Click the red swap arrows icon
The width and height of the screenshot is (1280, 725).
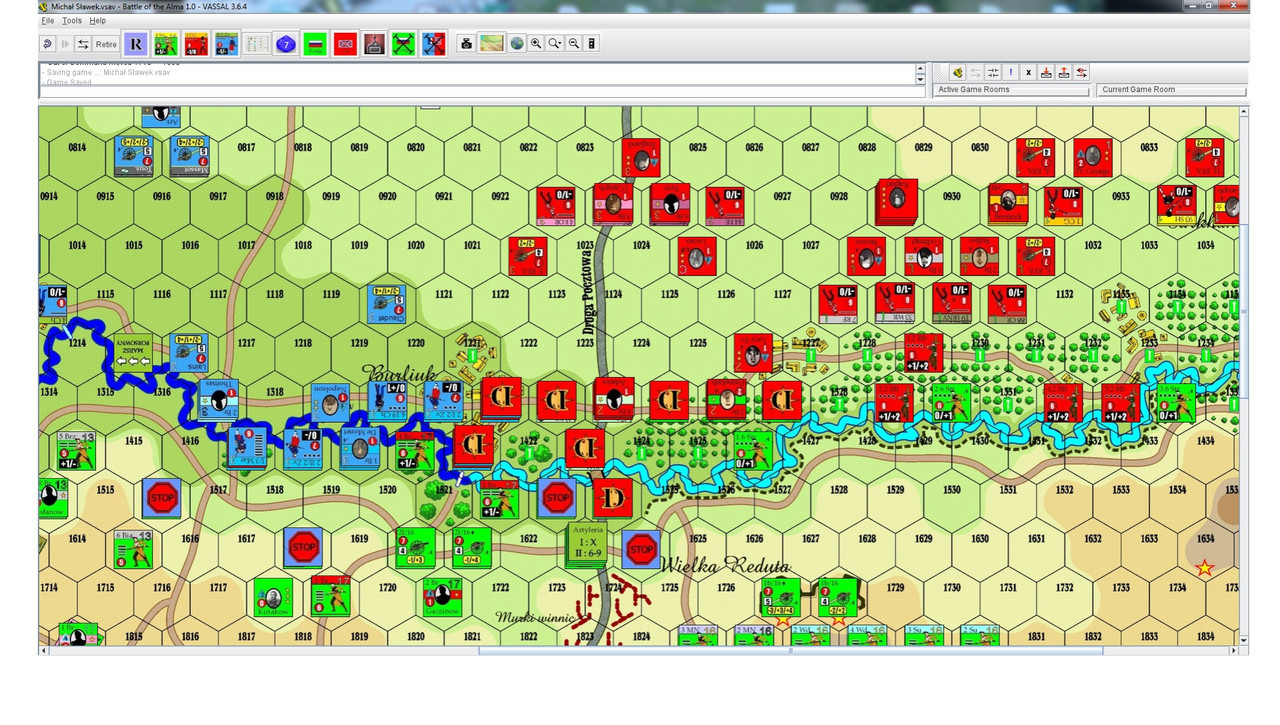1082,72
